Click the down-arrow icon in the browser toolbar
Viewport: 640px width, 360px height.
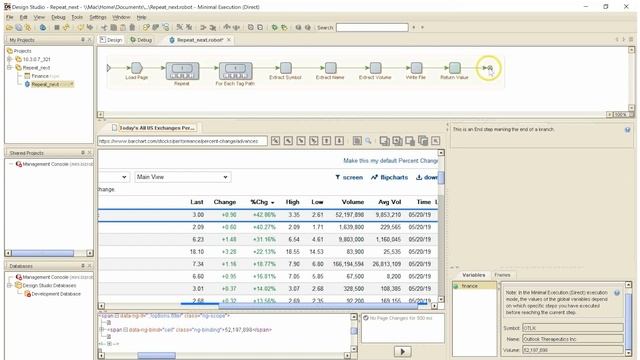click(x=339, y=141)
